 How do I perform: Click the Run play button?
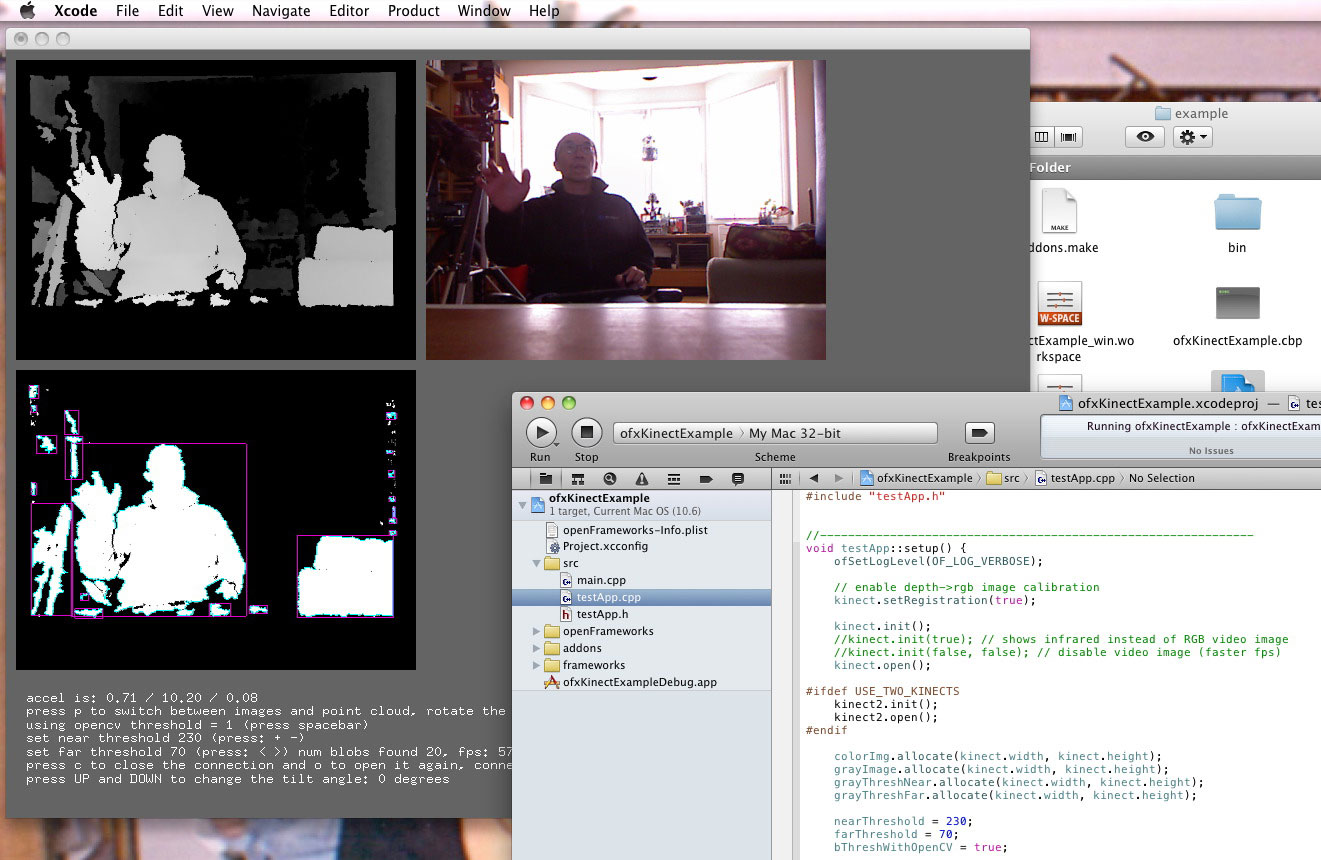point(541,433)
